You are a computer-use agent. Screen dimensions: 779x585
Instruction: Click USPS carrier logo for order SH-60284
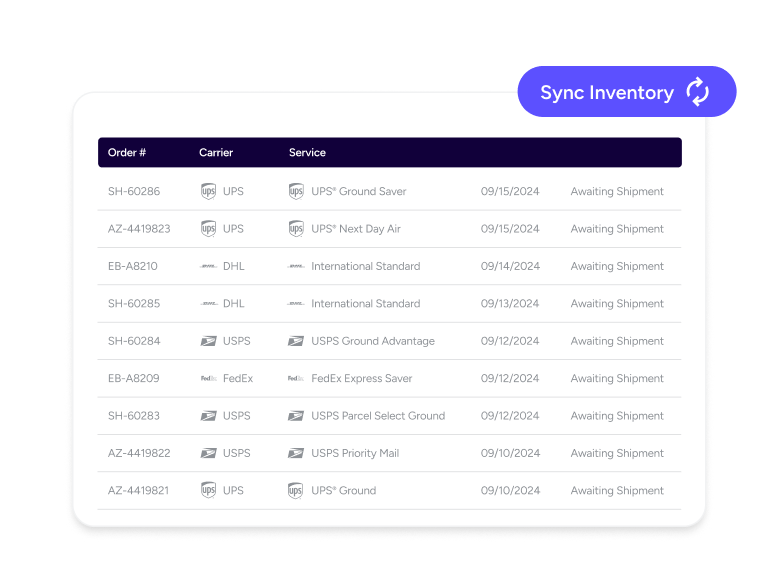pyautogui.click(x=208, y=341)
